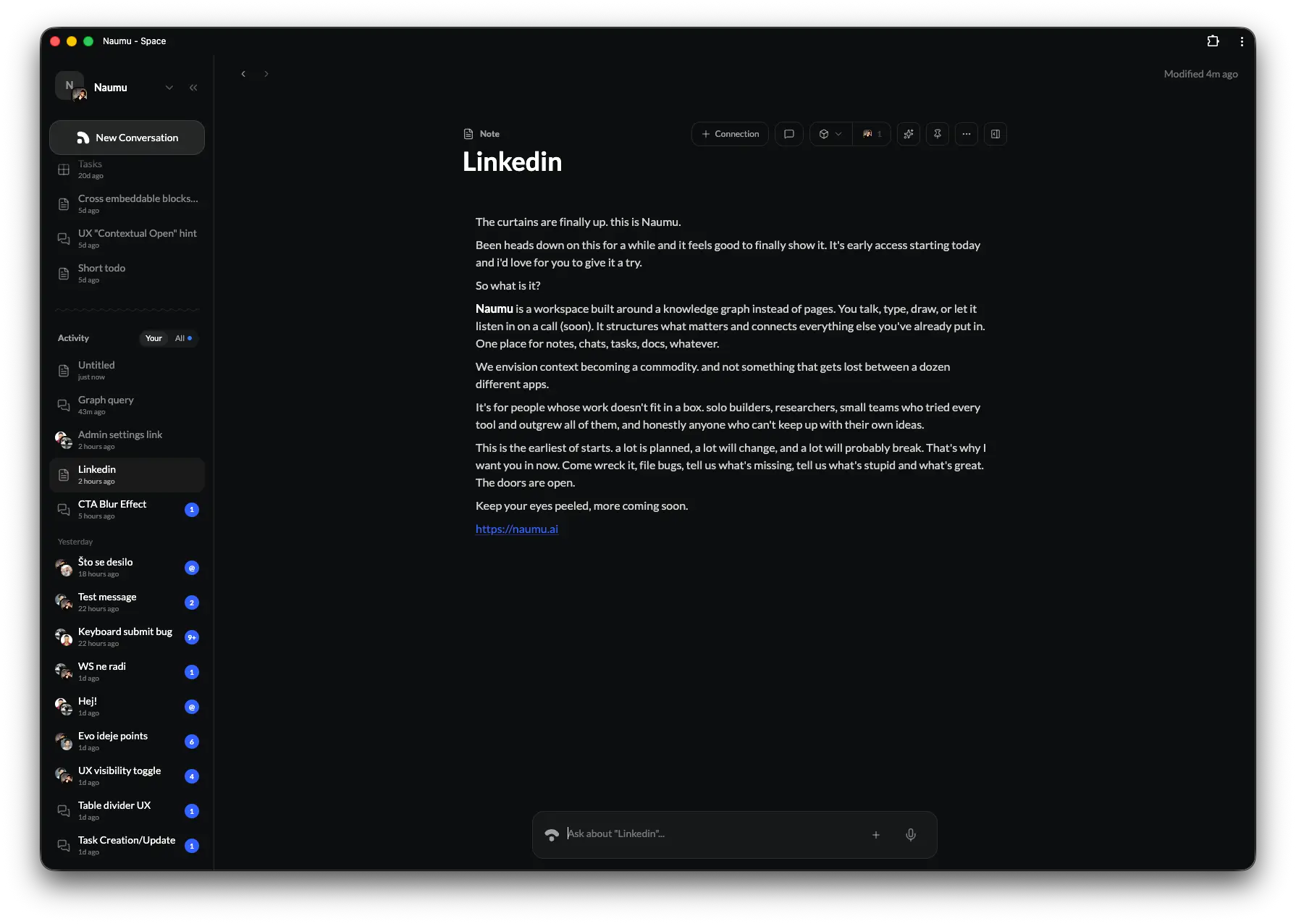This screenshot has width=1296, height=924.
Task: Expand the Naumu workspace dropdown
Action: (169, 88)
